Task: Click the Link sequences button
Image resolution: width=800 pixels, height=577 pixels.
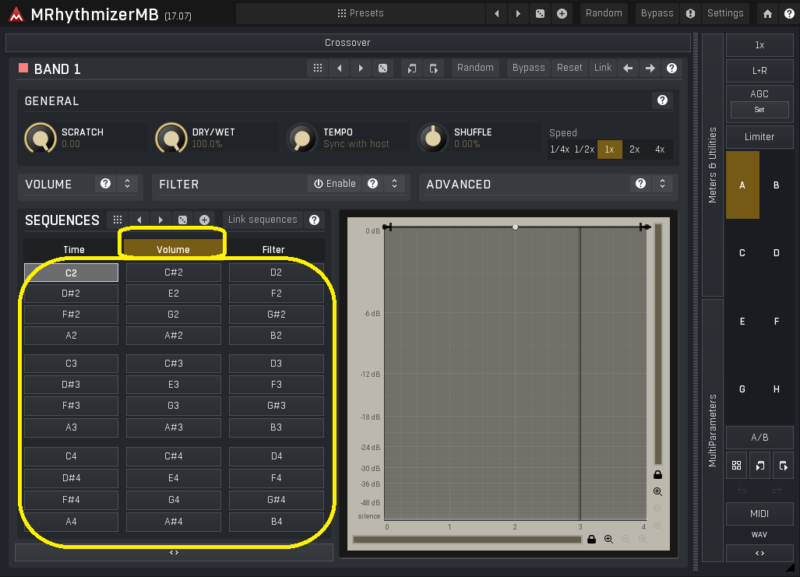Action: 262,220
